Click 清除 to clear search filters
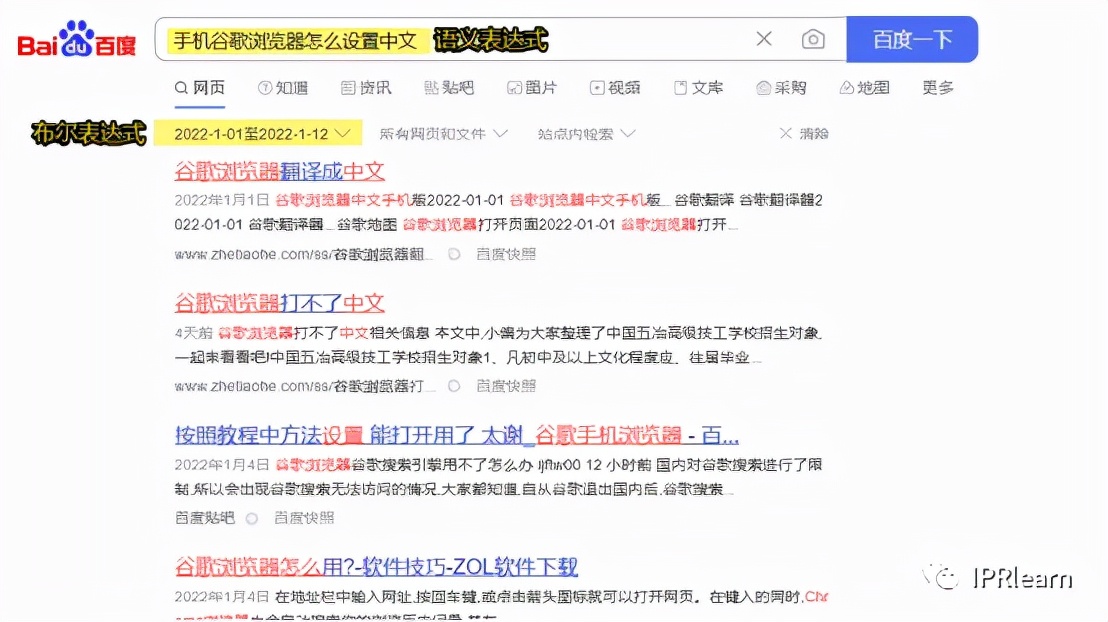This screenshot has width=1108, height=622. 803,134
